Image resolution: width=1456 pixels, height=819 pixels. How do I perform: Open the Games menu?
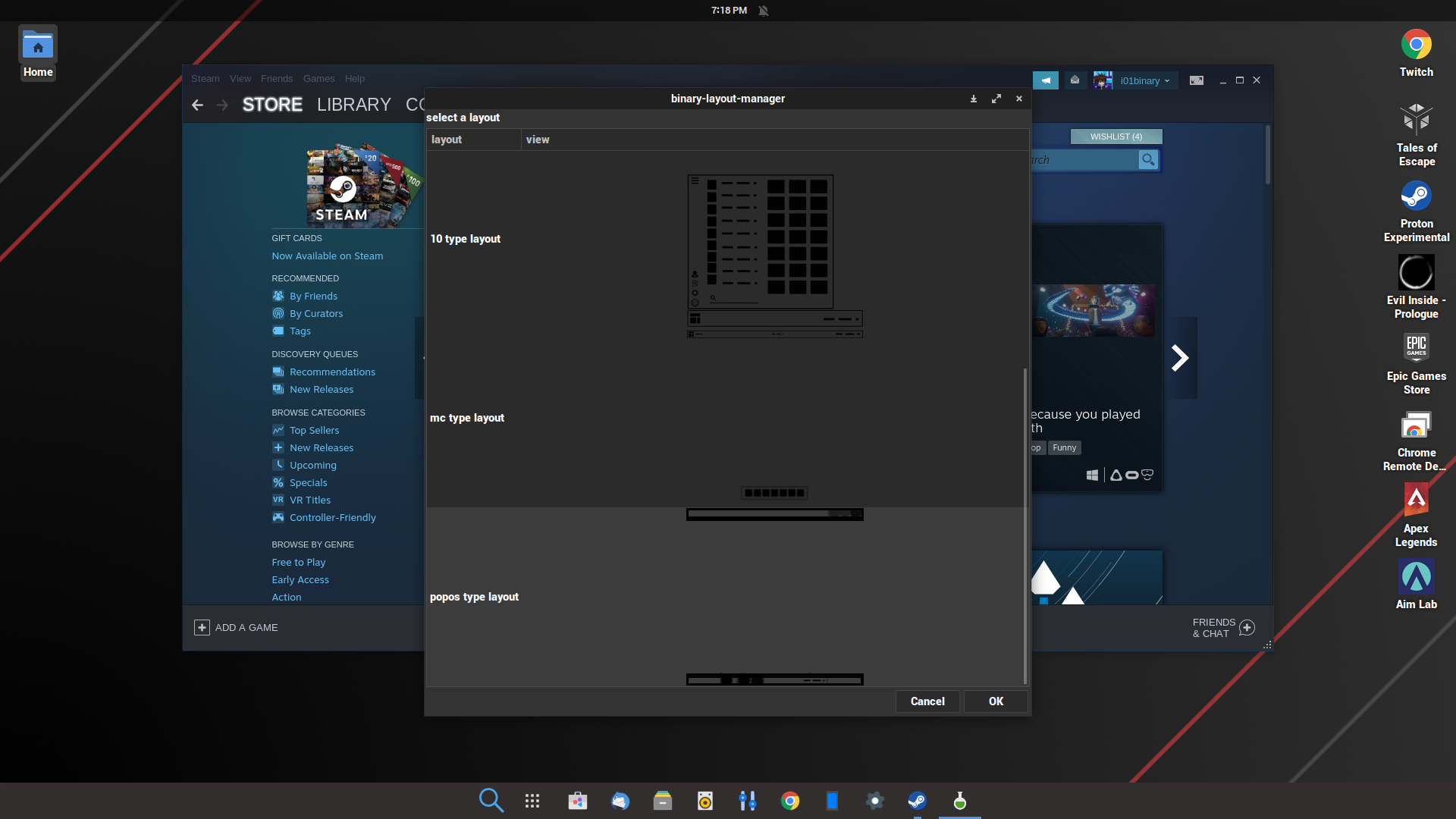pyautogui.click(x=318, y=78)
